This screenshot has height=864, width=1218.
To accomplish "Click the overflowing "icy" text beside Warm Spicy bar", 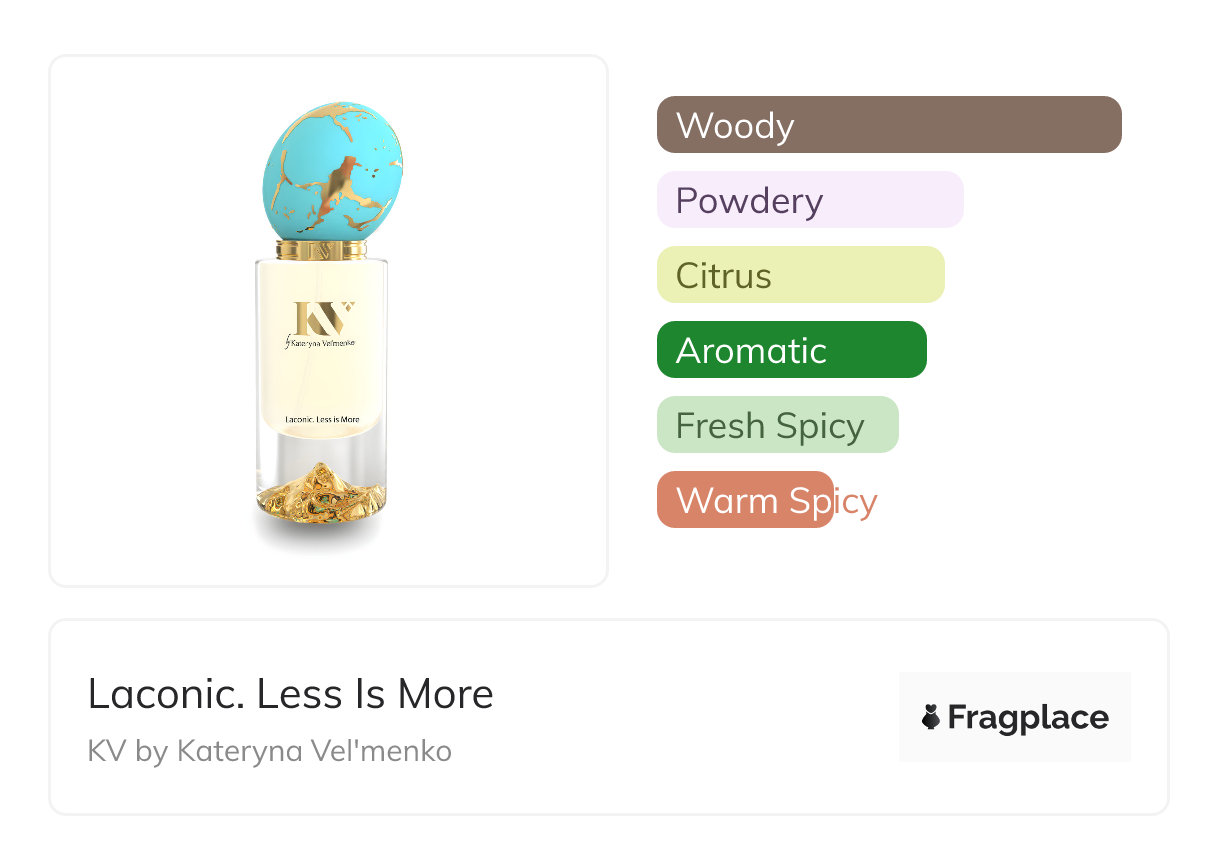I will (856, 500).
